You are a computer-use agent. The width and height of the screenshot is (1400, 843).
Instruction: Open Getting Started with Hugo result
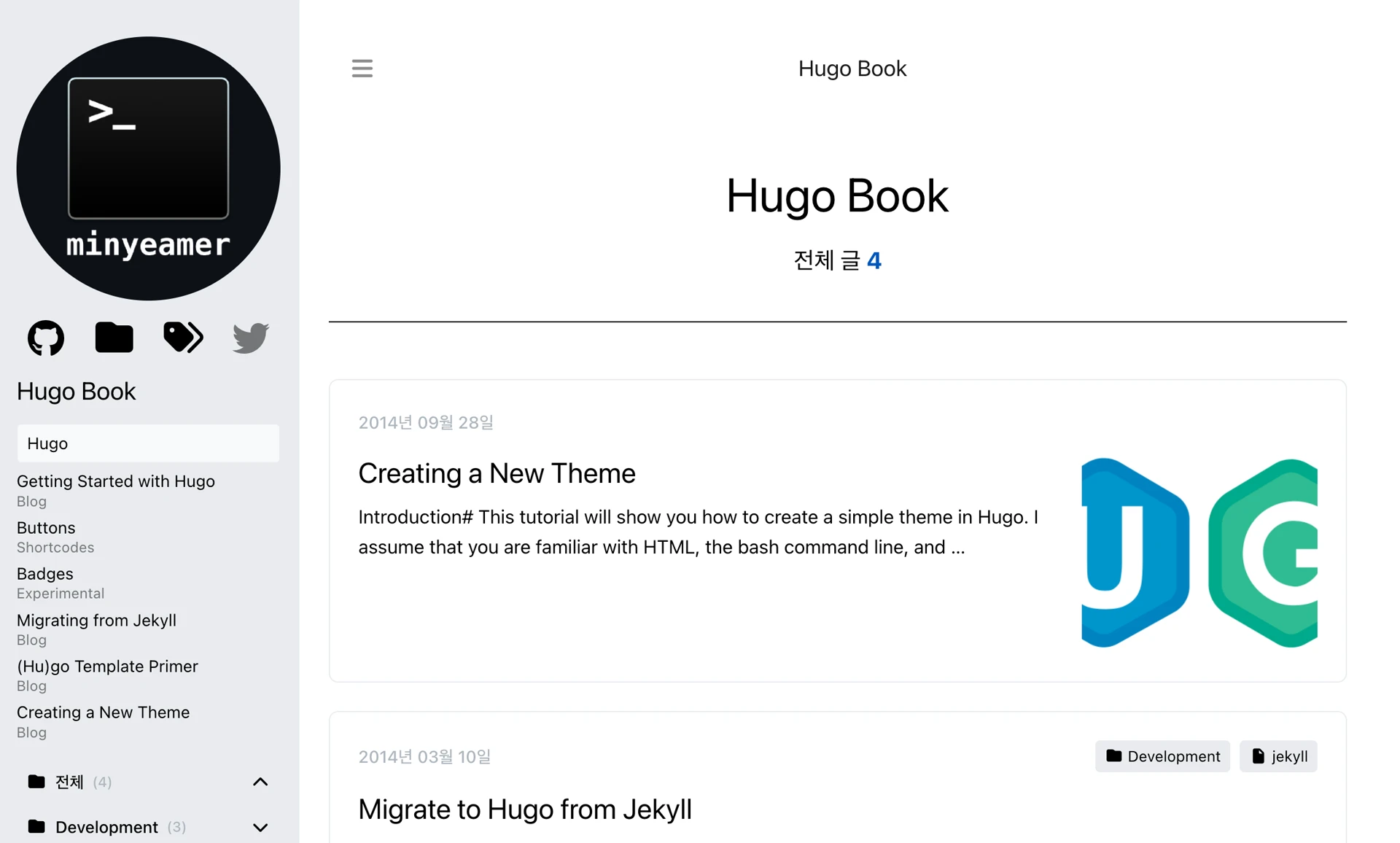click(116, 481)
